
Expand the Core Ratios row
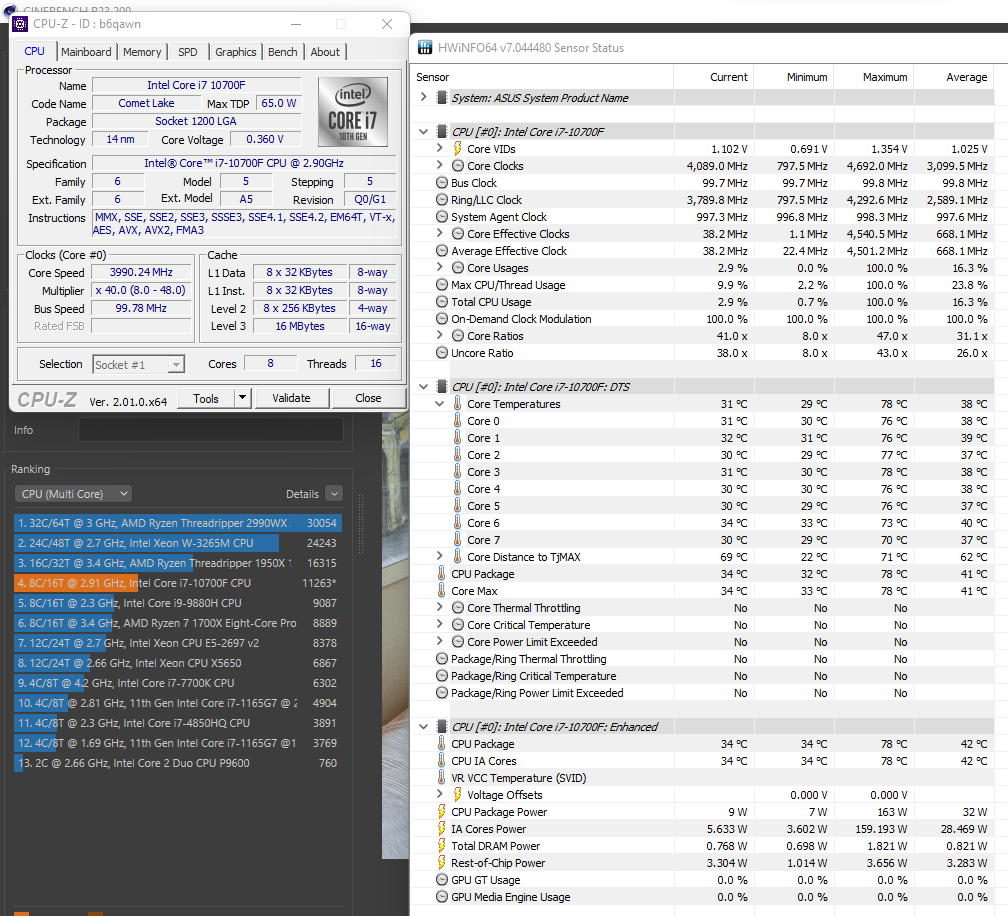[440, 336]
